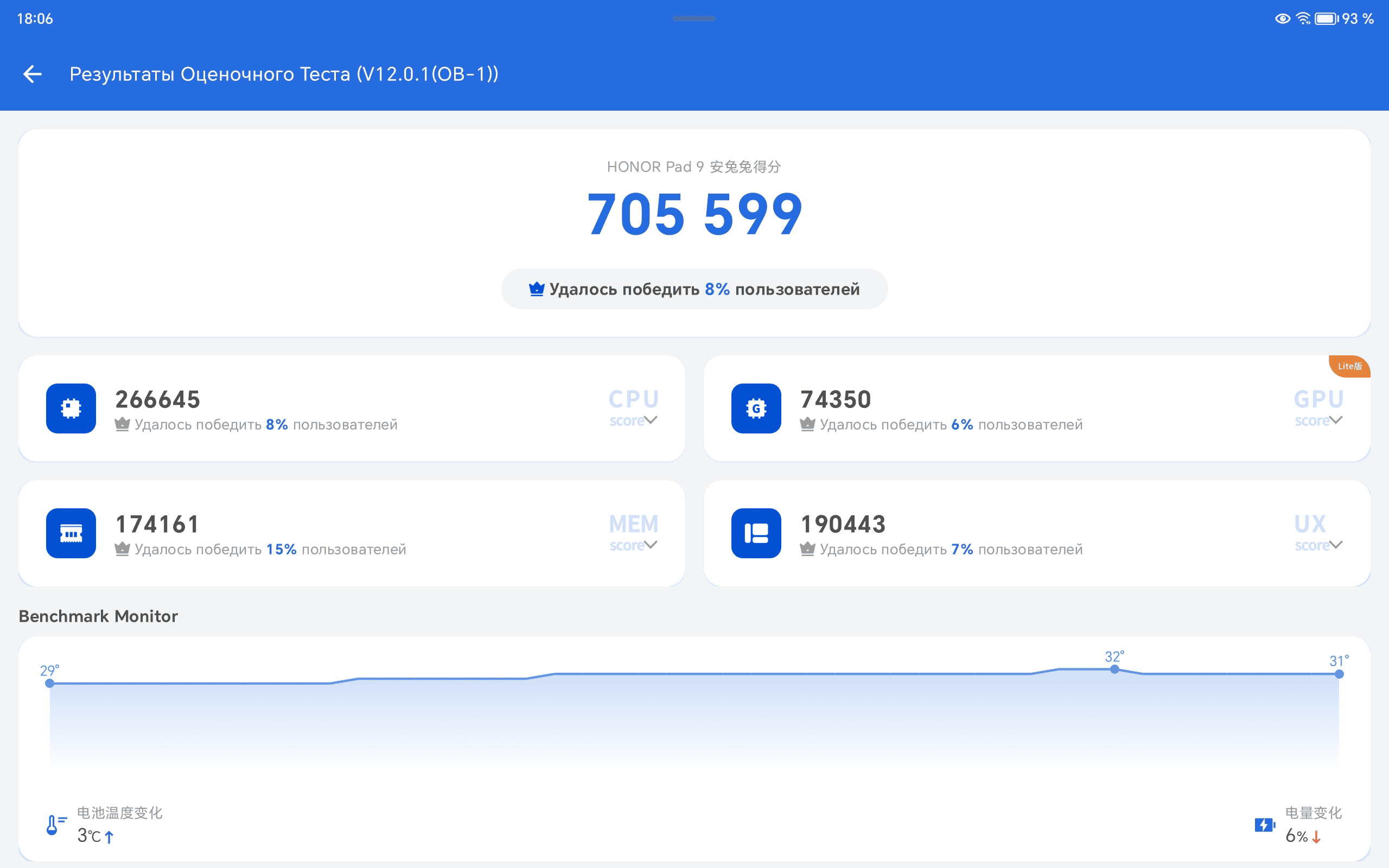Tap the battery icon in the status bar

(1327, 18)
